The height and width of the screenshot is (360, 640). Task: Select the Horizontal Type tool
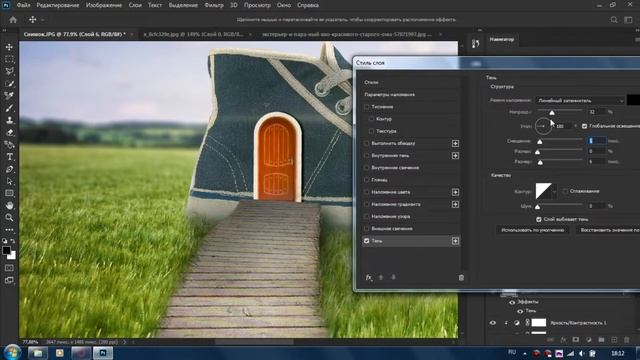(9, 157)
